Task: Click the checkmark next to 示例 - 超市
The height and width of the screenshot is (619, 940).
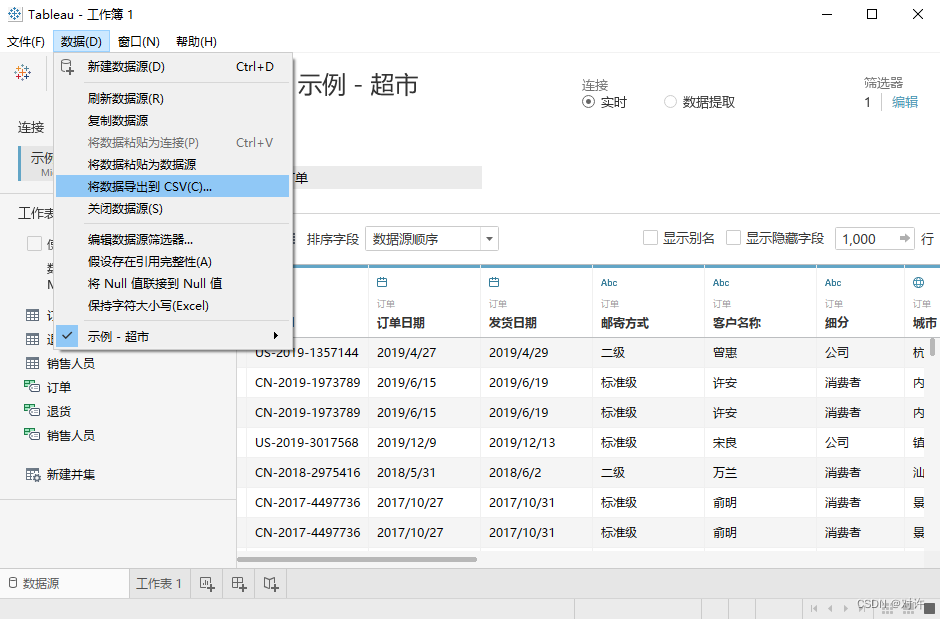Action: click(x=68, y=336)
